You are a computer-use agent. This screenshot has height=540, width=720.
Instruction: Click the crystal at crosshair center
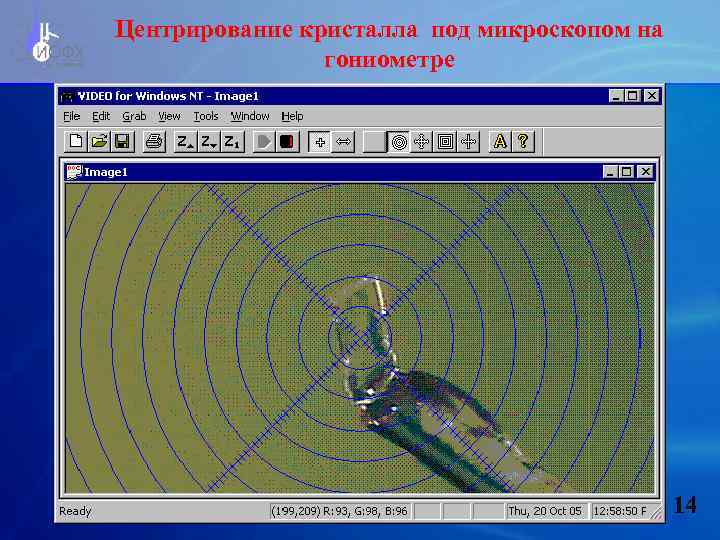(360, 338)
